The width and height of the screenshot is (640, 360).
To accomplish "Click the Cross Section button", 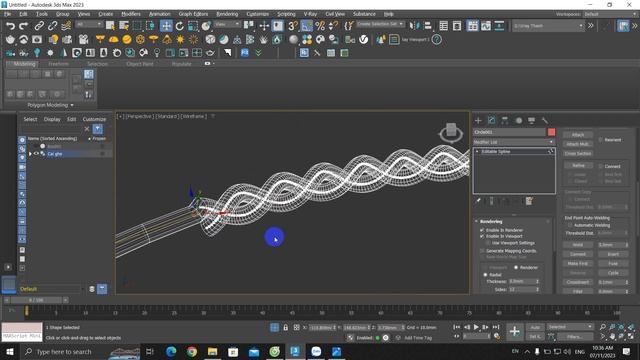I will [578, 153].
